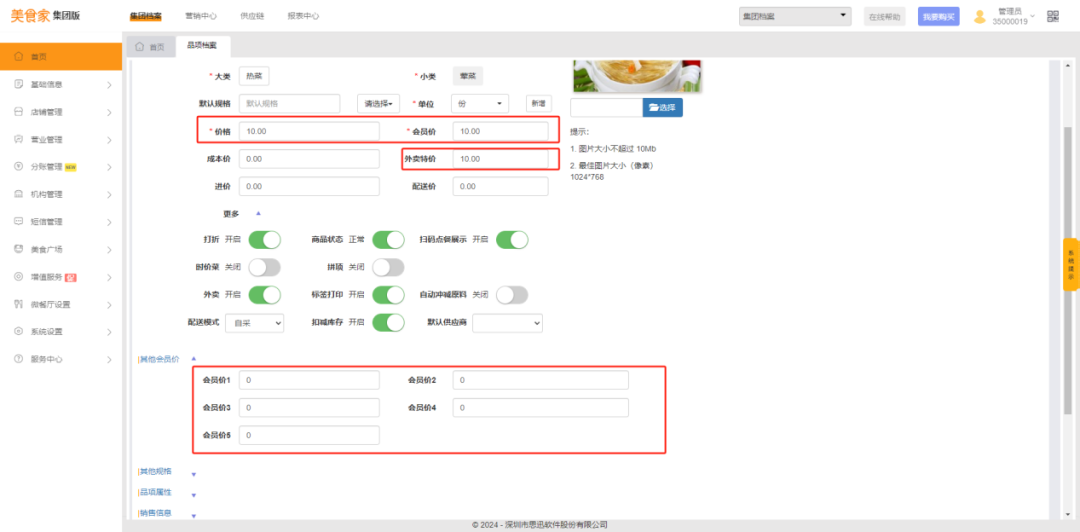
Task: Click the 默认规格 text input
Action: coord(289,103)
